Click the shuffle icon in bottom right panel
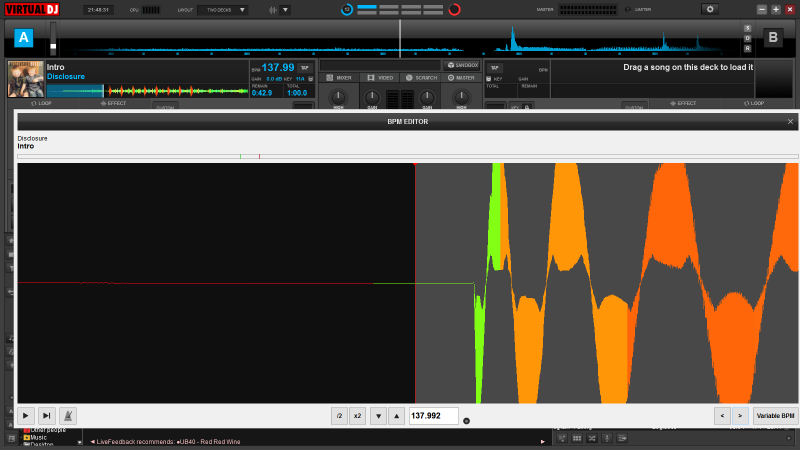This screenshot has width=800, height=450. tap(592, 438)
